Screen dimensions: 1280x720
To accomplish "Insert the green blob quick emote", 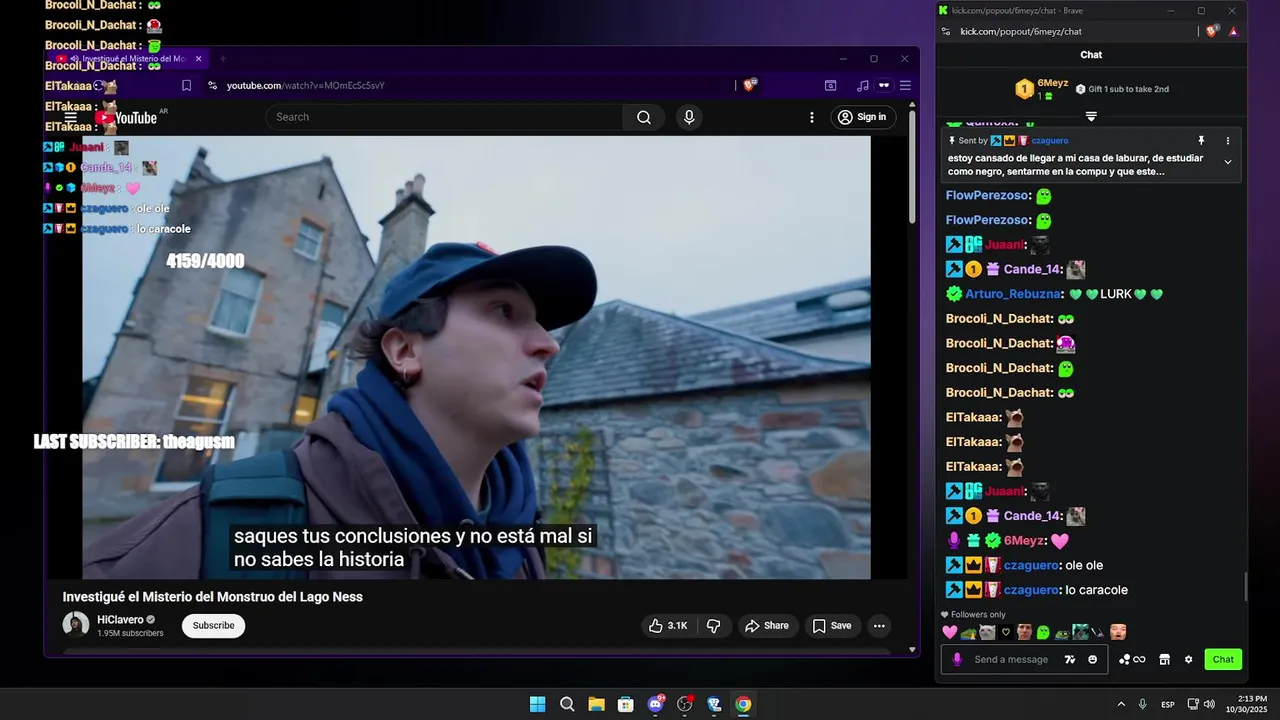I will [x=1043, y=632].
